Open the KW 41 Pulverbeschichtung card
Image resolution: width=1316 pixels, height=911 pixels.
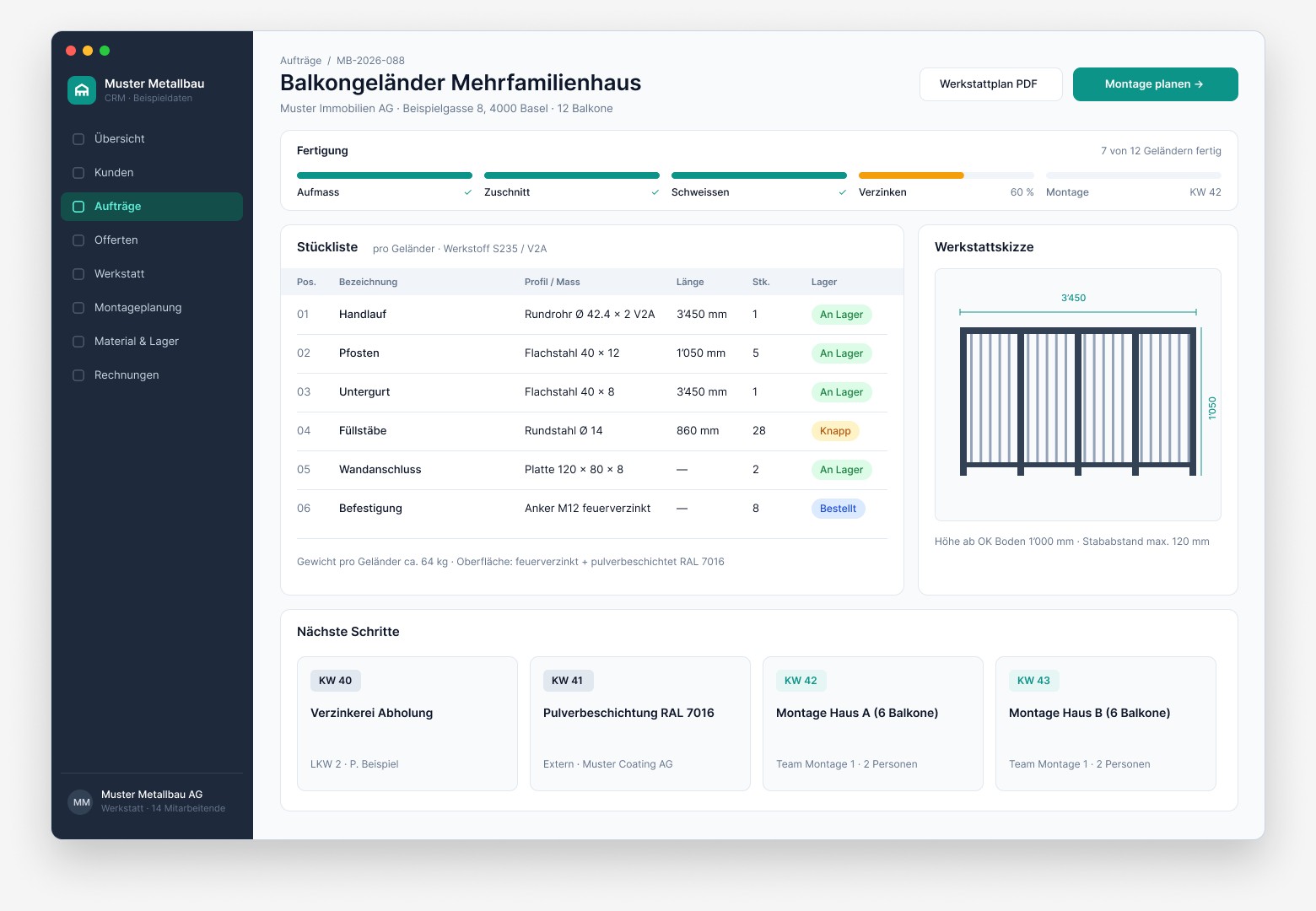pyautogui.click(x=640, y=724)
